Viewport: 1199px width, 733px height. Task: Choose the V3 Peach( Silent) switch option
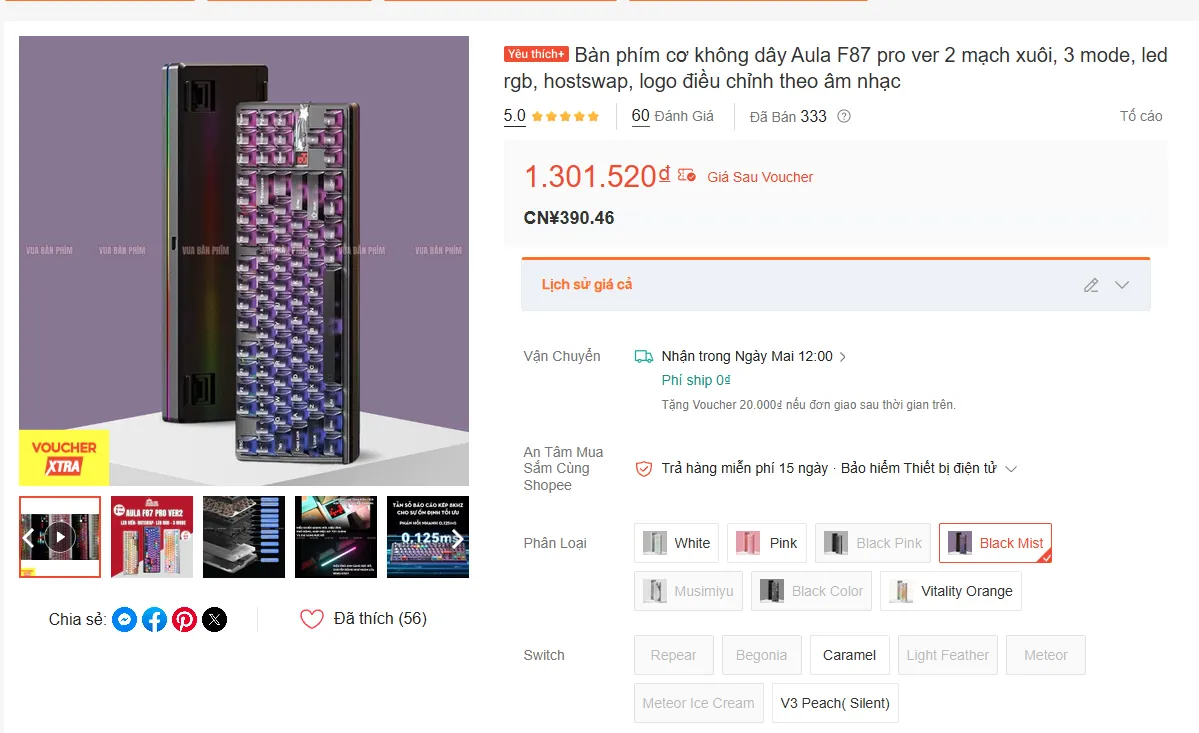(x=835, y=703)
